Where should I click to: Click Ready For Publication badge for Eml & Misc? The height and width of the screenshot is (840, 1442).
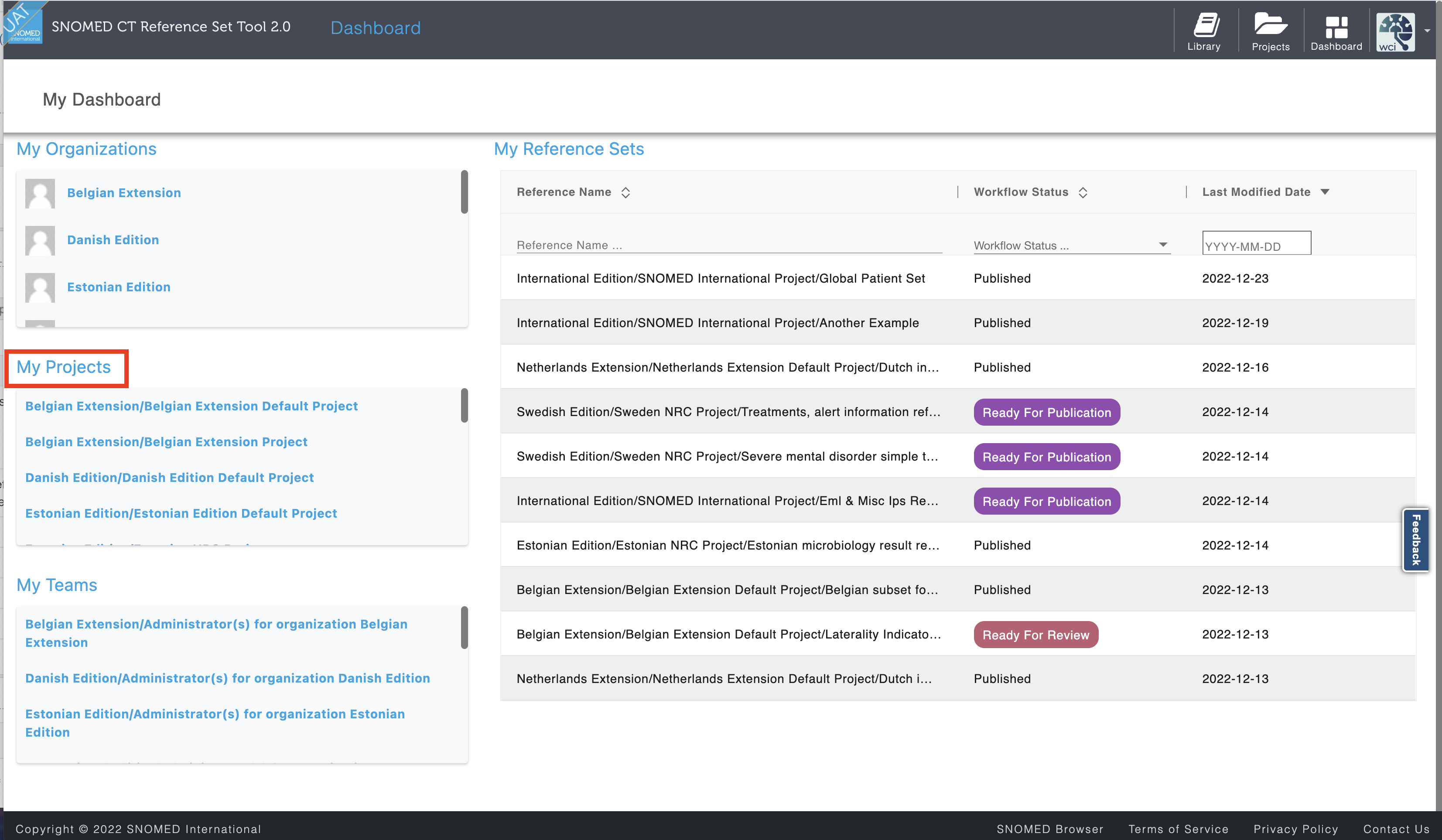tap(1046, 501)
